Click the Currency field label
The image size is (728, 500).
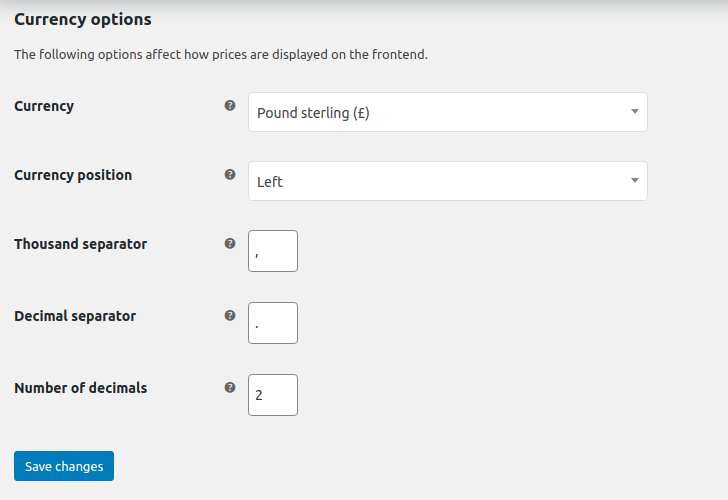pyautogui.click(x=44, y=106)
